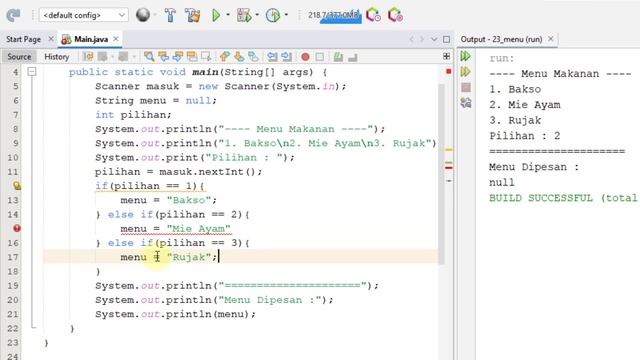The image size is (640, 360).
Task: Click Toggle Bookmark icon
Action: coord(253,57)
